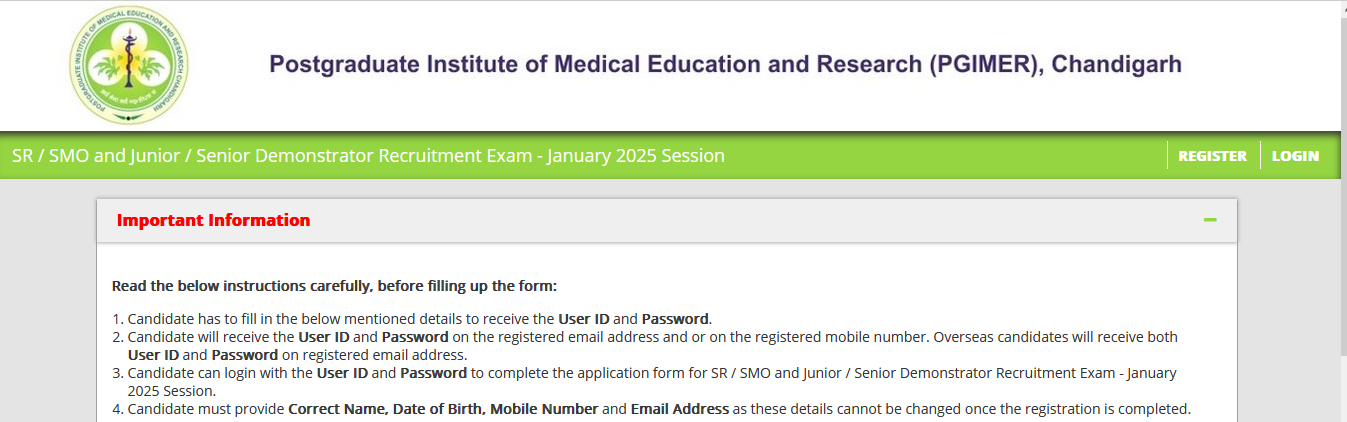The image size is (1347, 422).
Task: Click the bold 'Mobile Number' text
Action: [x=544, y=409]
